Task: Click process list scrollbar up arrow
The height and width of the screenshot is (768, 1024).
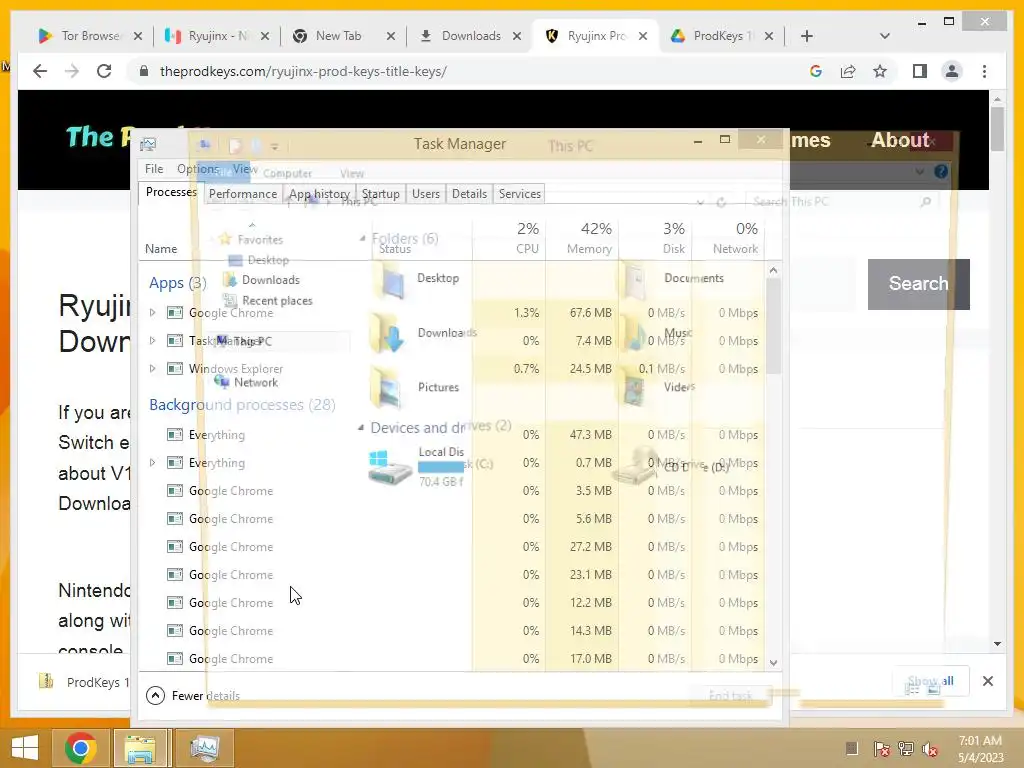Action: click(773, 270)
